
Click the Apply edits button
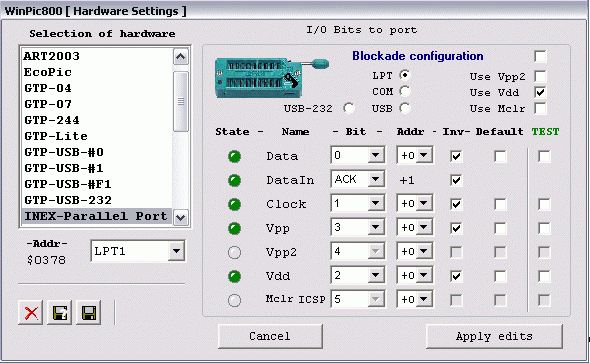click(494, 336)
